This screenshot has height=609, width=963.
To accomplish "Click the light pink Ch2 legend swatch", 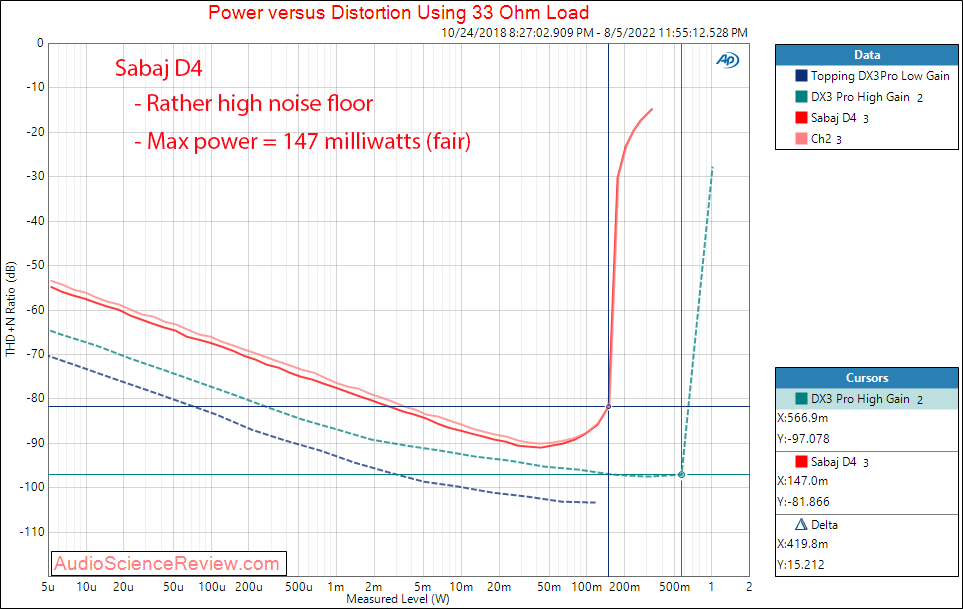I will (x=801, y=138).
